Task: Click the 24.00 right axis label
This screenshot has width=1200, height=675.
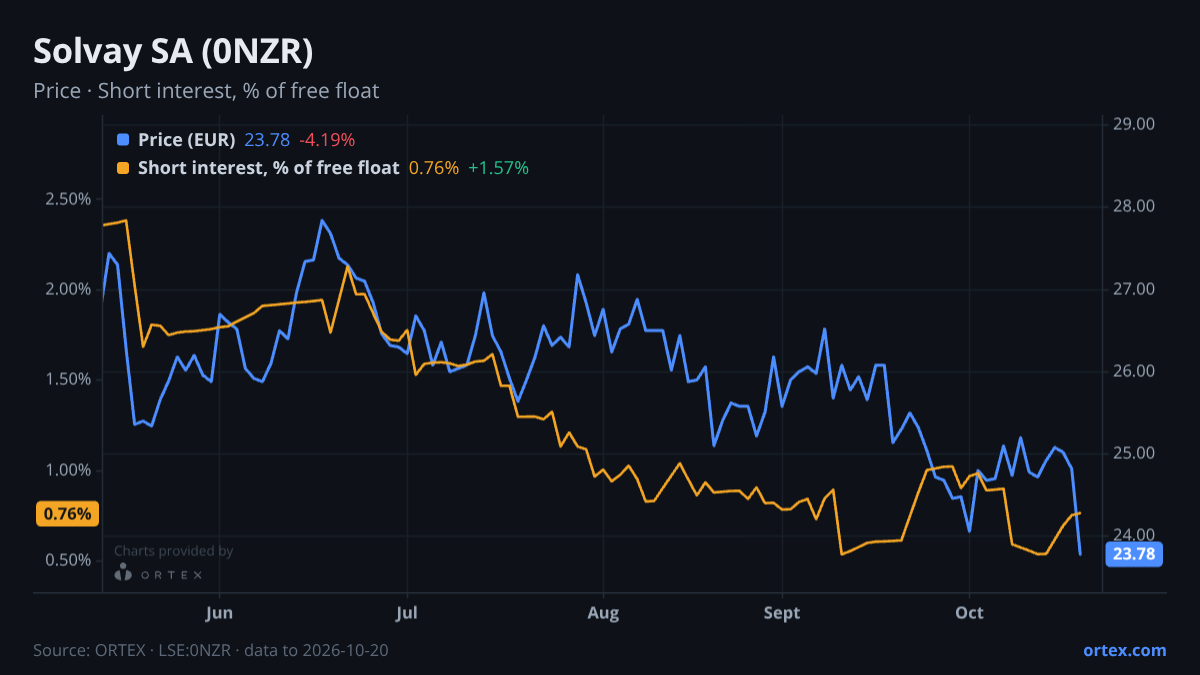Action: 1133,535
